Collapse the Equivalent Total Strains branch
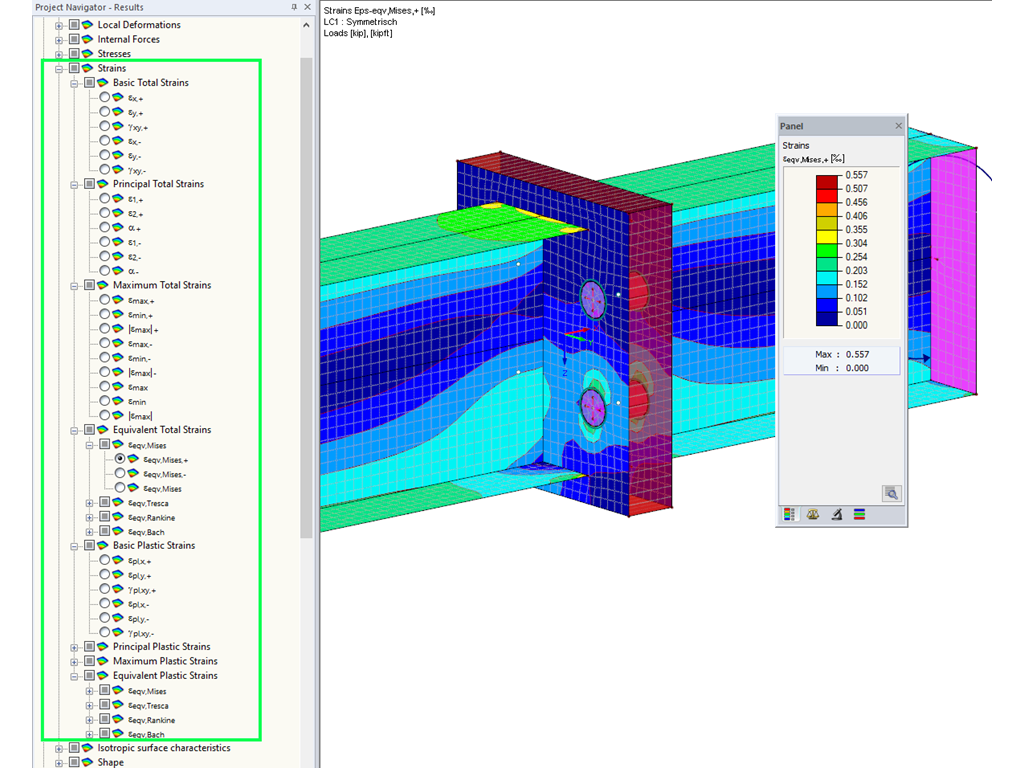The image size is (1024, 768). [75, 430]
